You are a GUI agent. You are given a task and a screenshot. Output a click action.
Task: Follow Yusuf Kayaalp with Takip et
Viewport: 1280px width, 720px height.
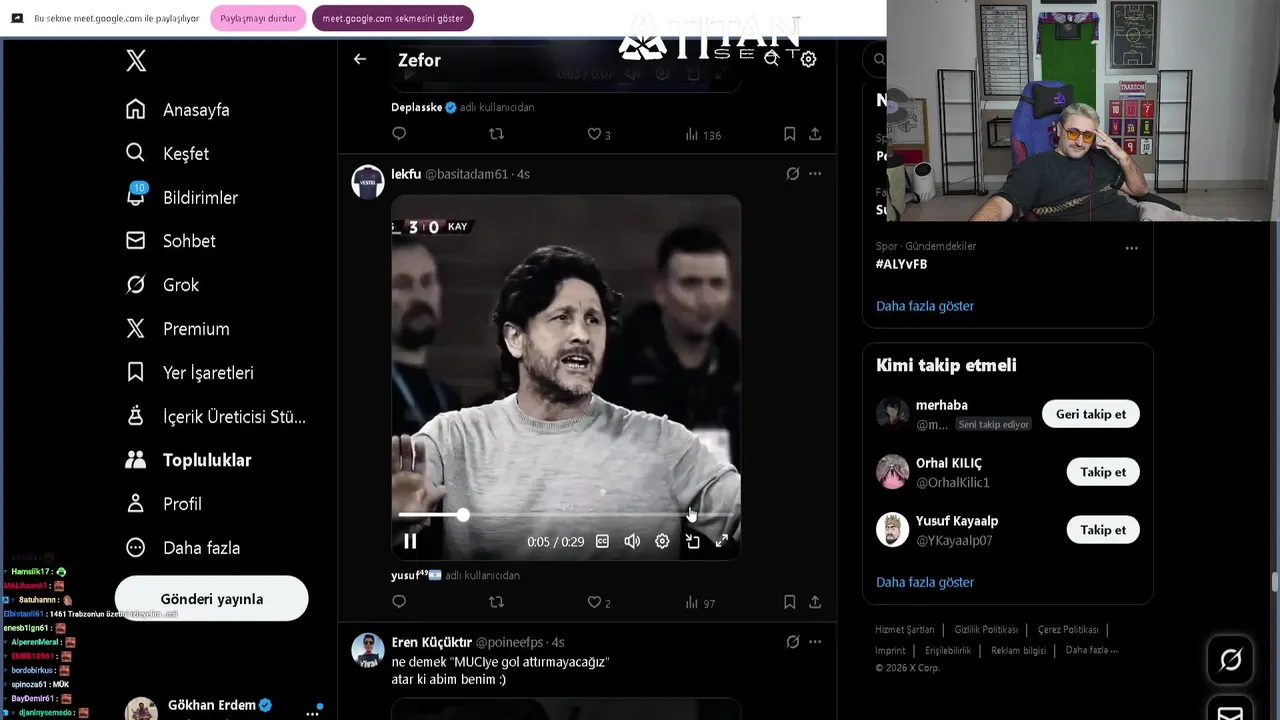click(x=1103, y=530)
